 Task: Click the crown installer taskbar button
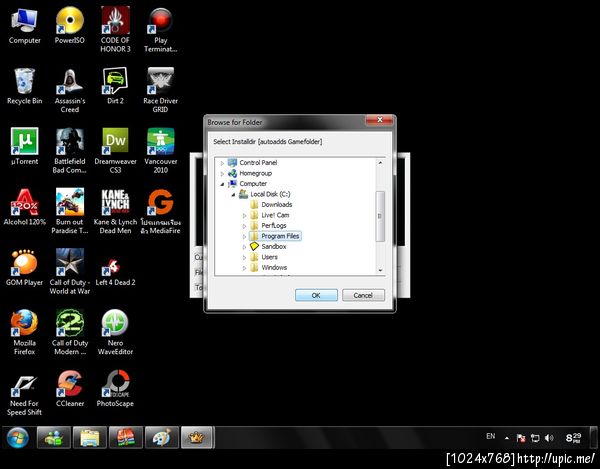point(196,437)
